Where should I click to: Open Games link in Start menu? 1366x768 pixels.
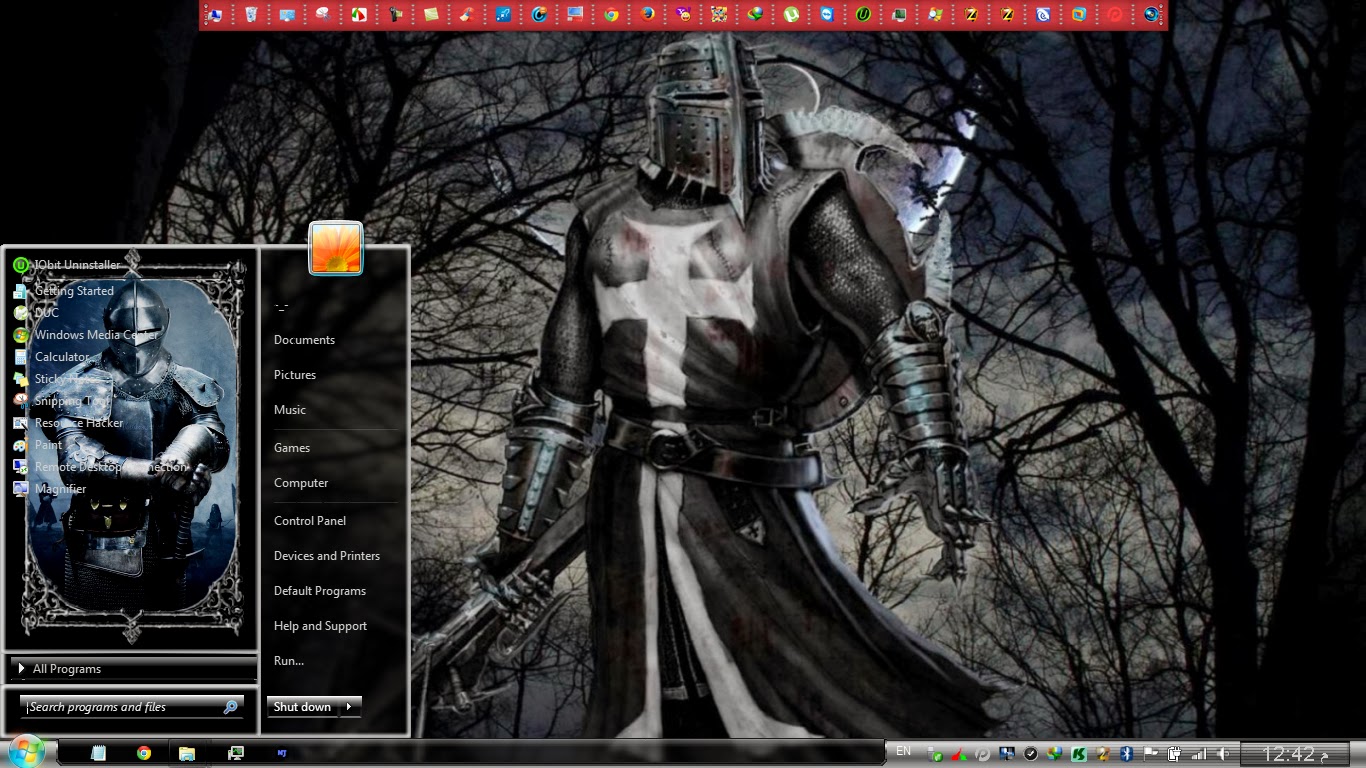292,448
